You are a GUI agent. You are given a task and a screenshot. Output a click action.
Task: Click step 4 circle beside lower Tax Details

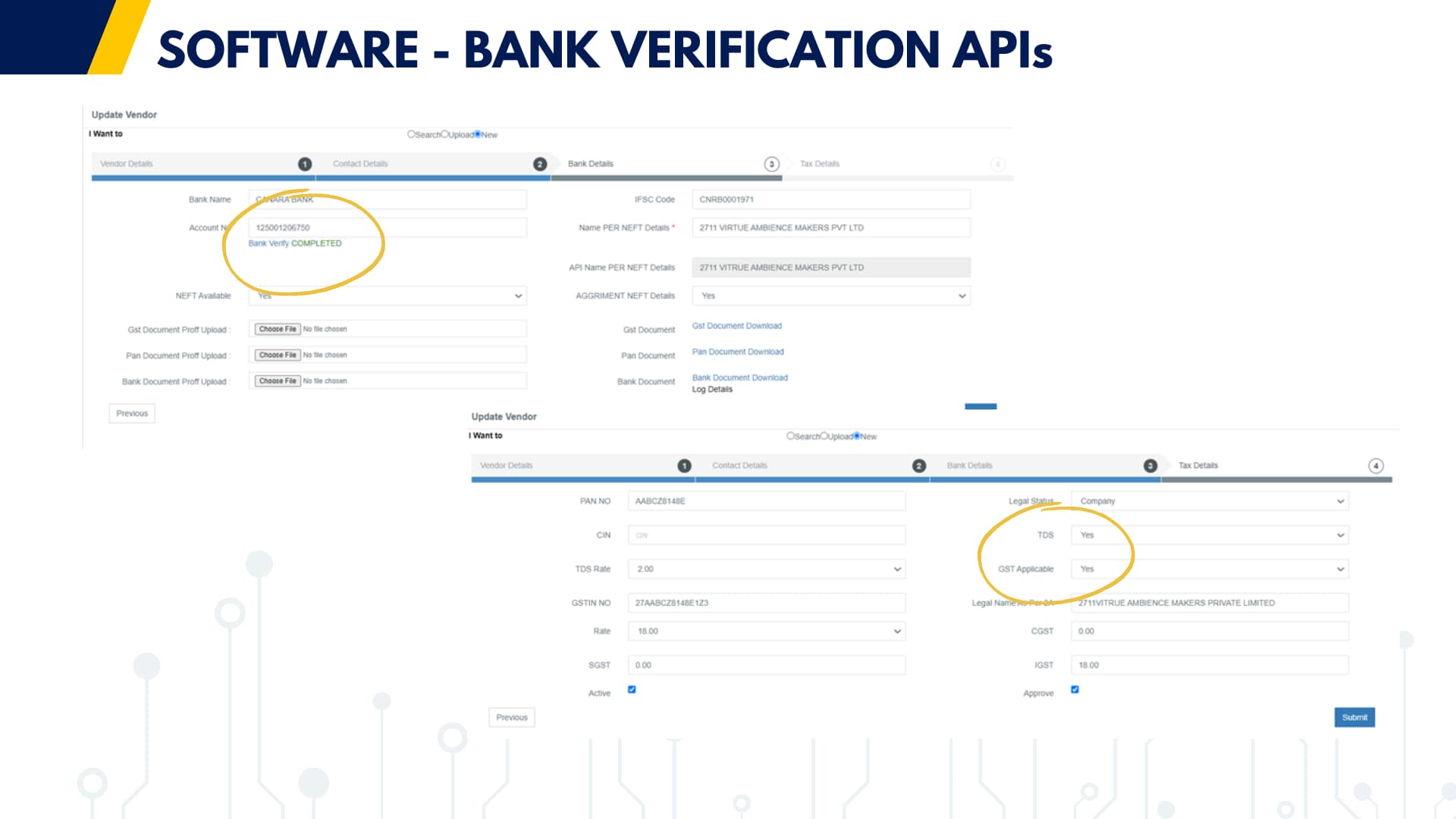(x=1376, y=466)
